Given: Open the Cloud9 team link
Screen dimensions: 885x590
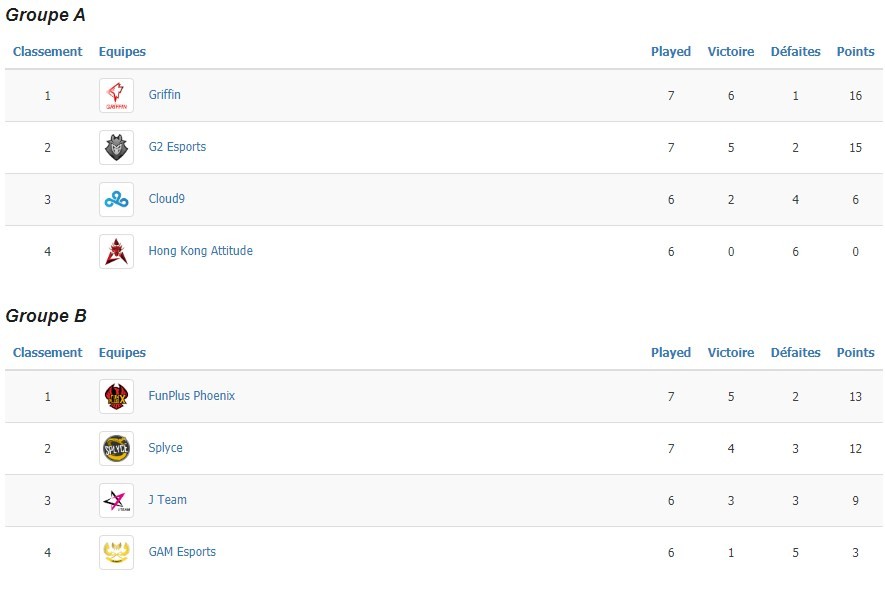Looking at the screenshot, I should tap(167, 199).
